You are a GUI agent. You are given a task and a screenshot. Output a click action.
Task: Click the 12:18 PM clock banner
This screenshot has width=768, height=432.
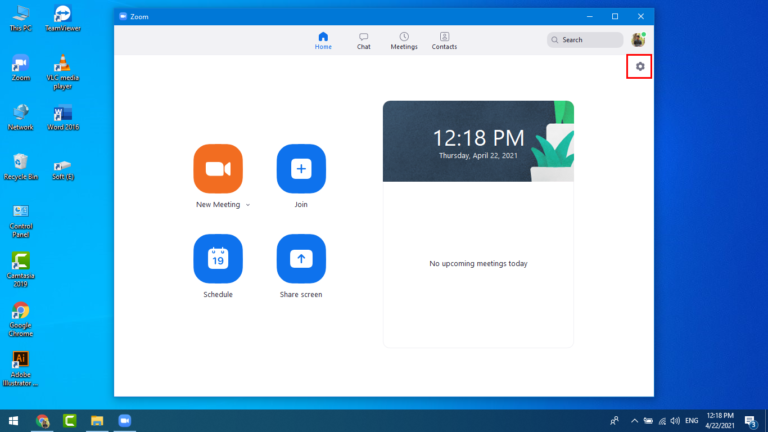tap(478, 141)
